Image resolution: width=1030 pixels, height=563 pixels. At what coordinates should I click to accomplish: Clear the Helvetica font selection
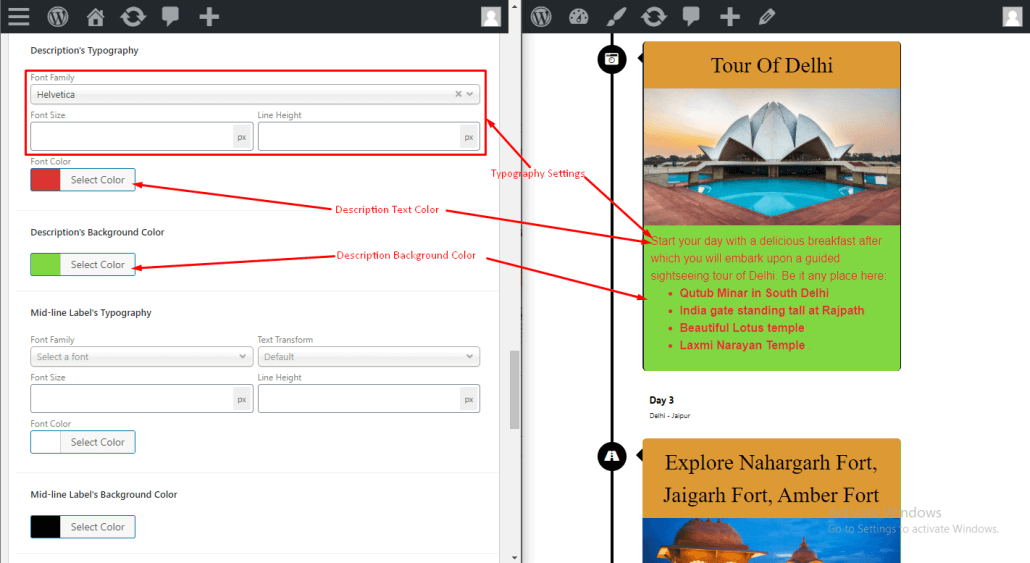[459, 94]
